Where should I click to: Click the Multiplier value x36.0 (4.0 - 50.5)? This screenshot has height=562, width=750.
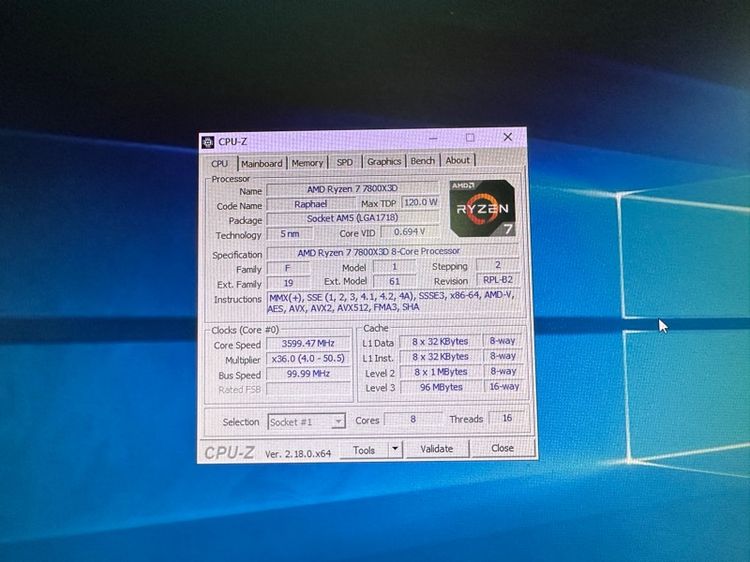[308, 358]
